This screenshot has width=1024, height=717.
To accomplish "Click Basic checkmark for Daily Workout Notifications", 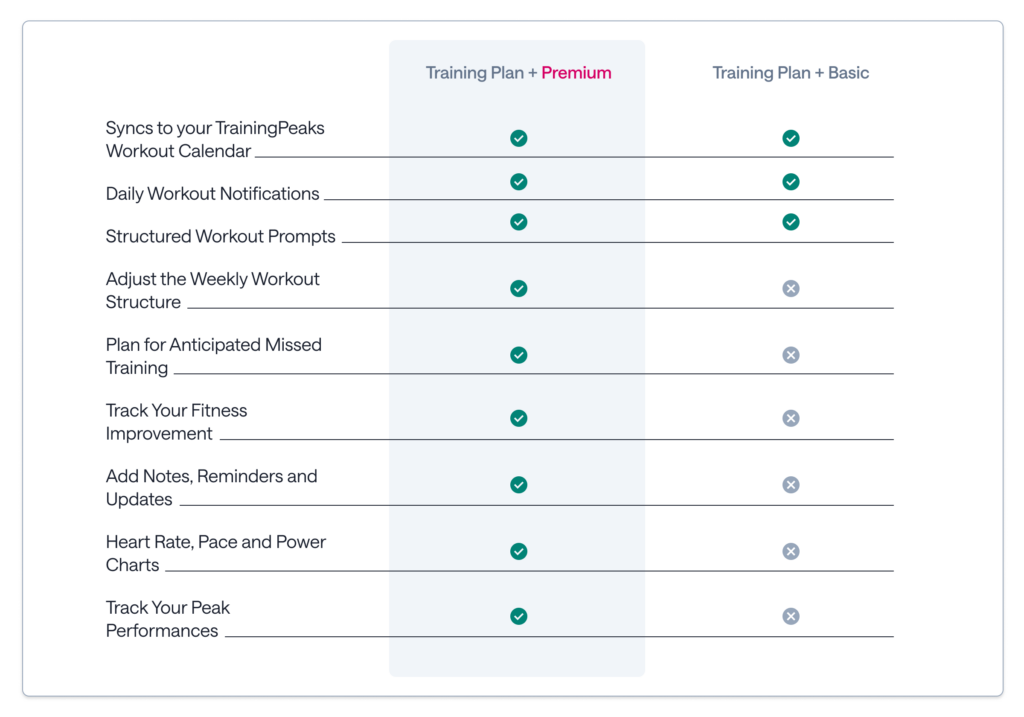I will pyautogui.click(x=790, y=182).
